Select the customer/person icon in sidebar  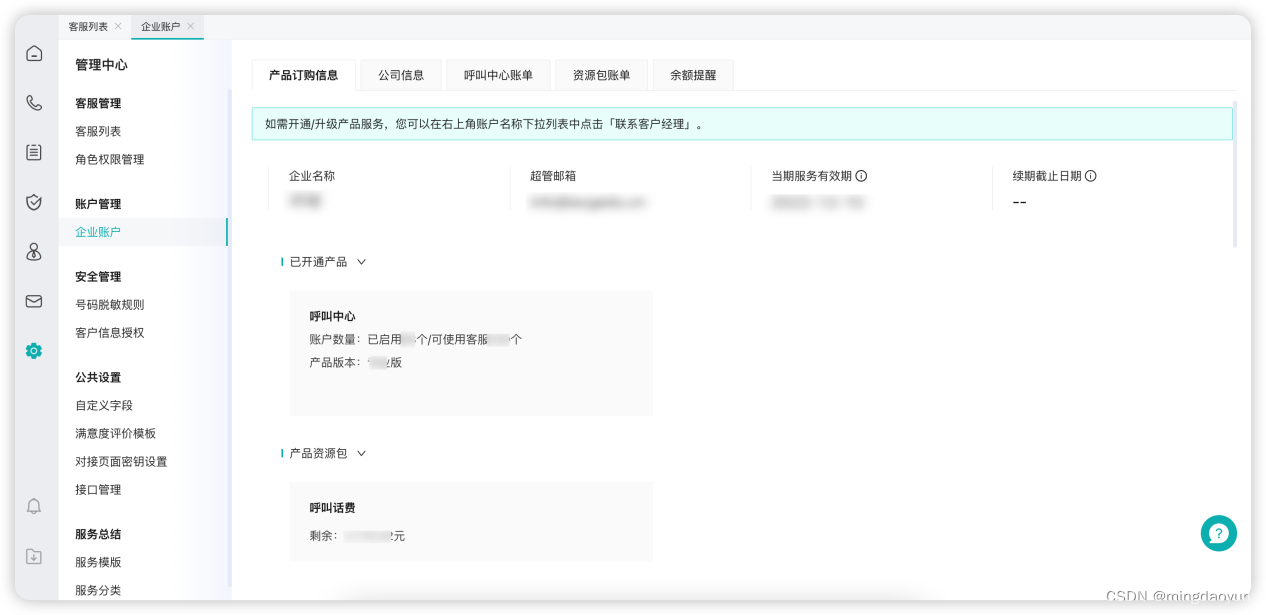(34, 252)
